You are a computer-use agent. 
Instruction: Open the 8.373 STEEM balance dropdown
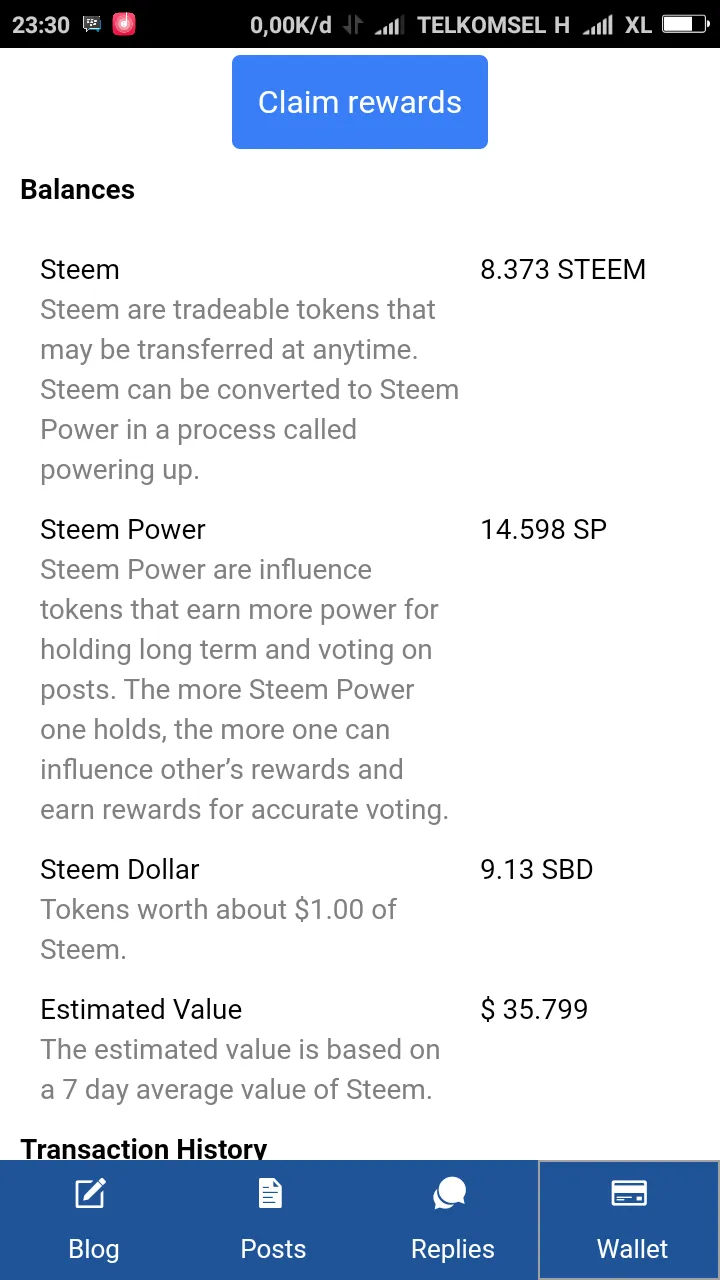tap(563, 270)
